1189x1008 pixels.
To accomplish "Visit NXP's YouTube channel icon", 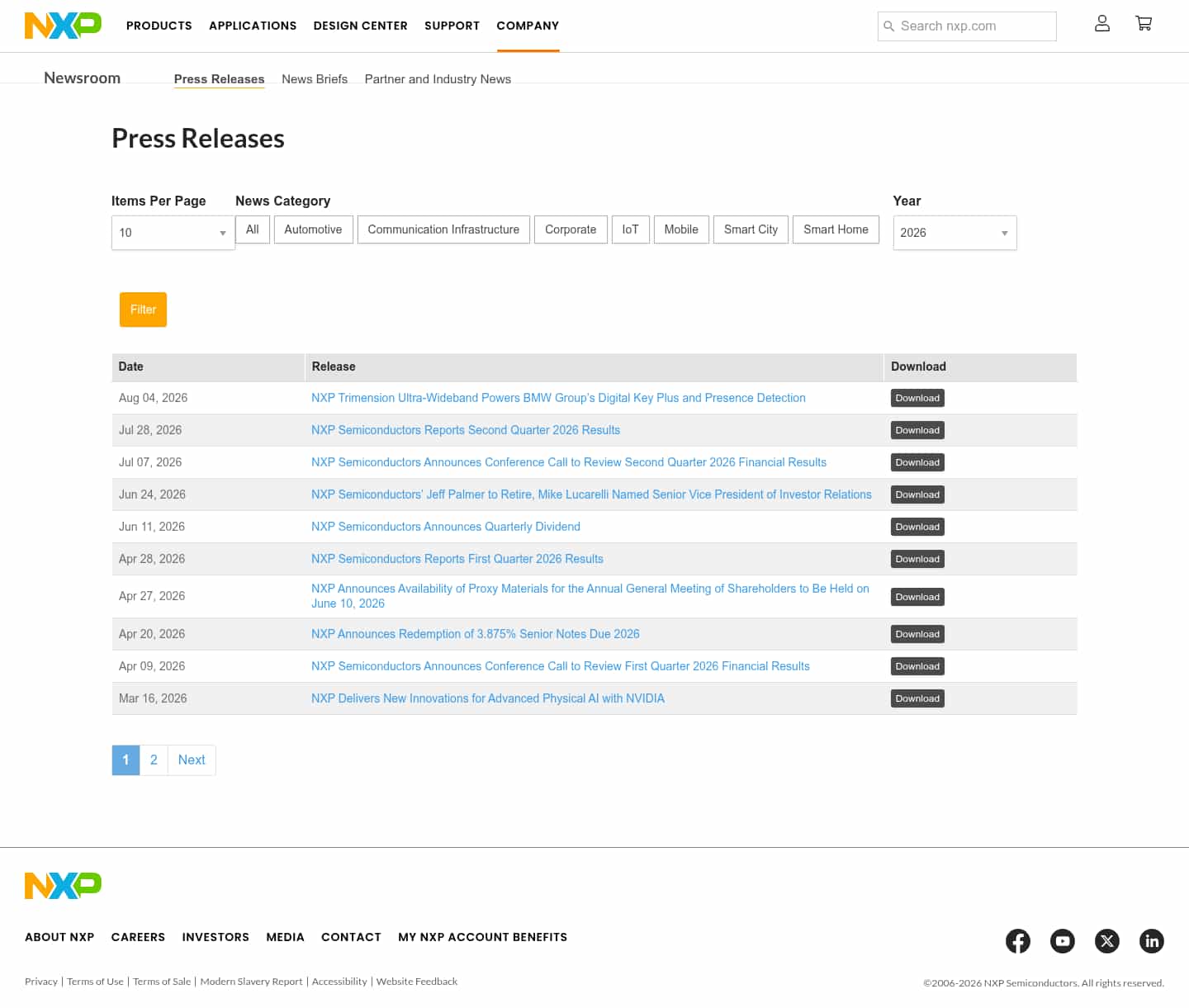I will click(x=1063, y=940).
